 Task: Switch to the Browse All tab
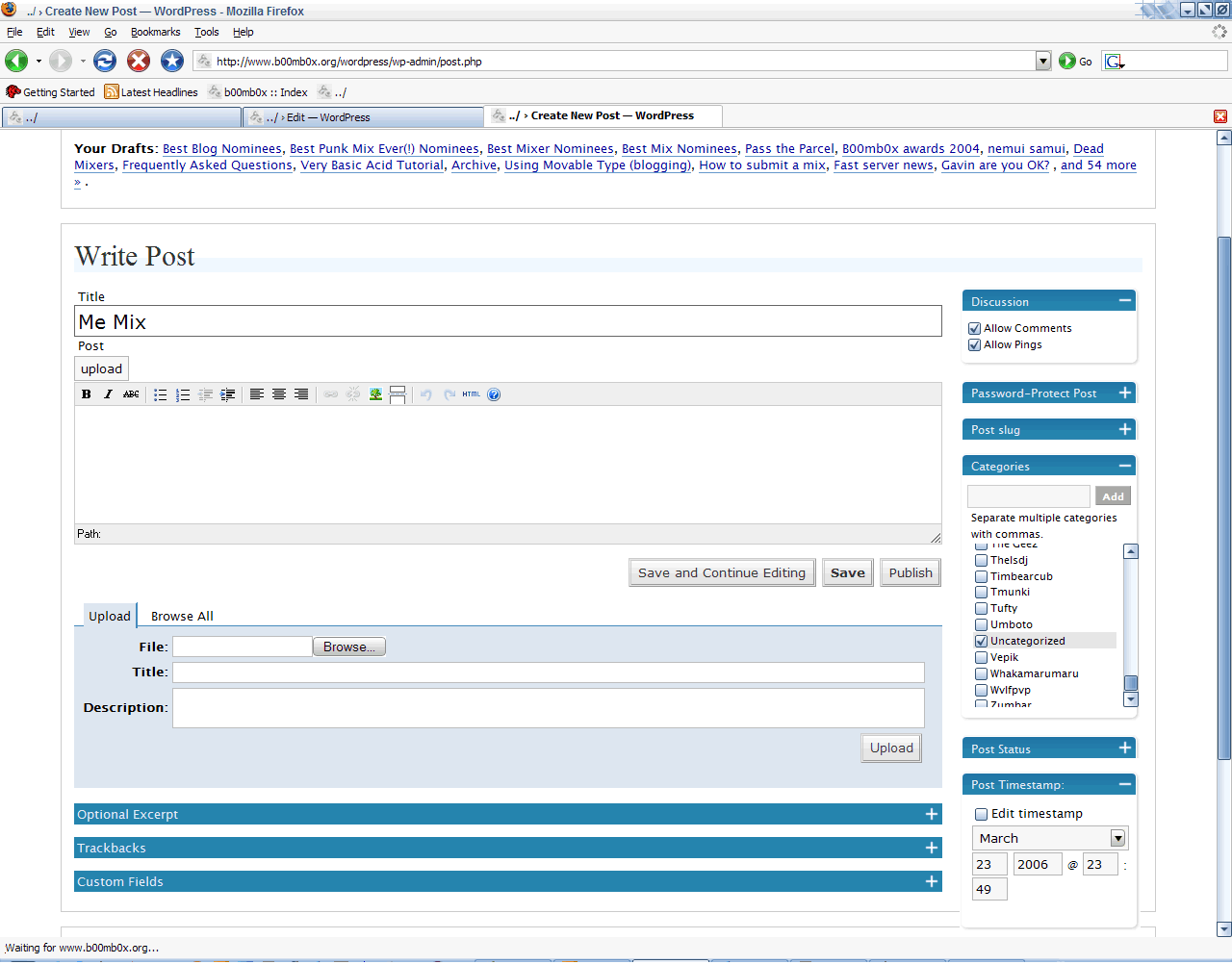point(182,617)
